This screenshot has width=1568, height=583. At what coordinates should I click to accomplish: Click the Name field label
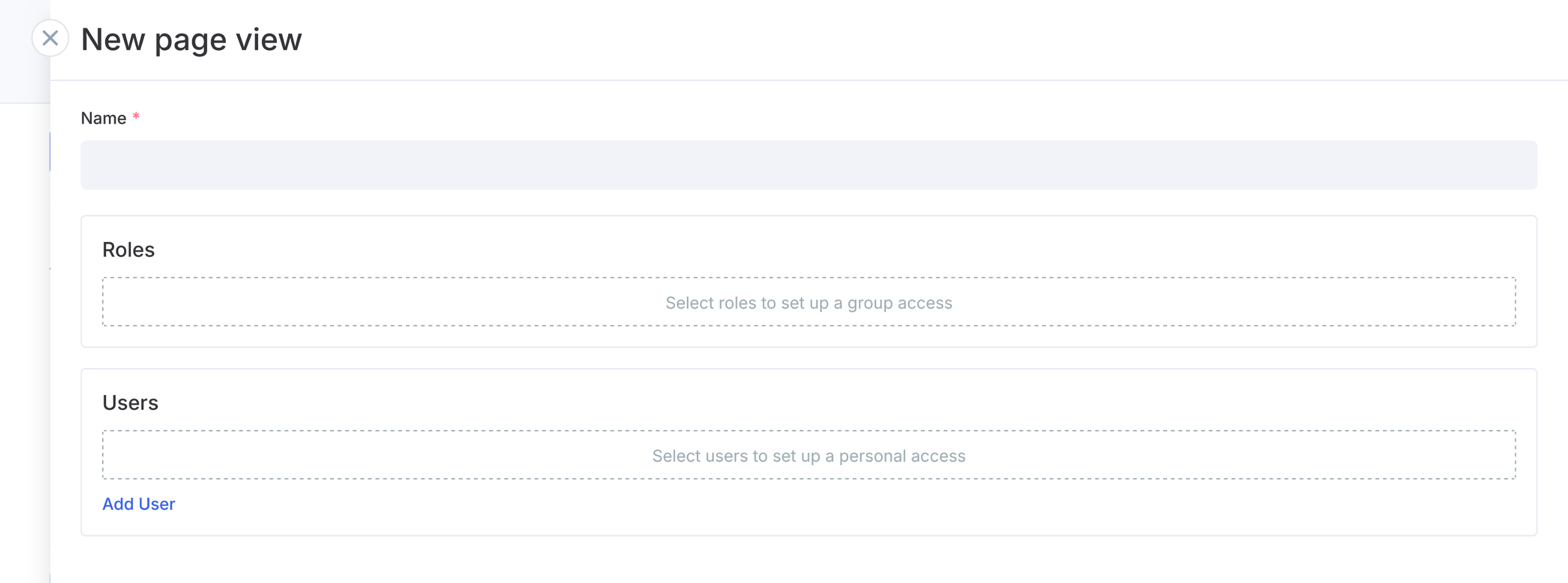tap(104, 118)
